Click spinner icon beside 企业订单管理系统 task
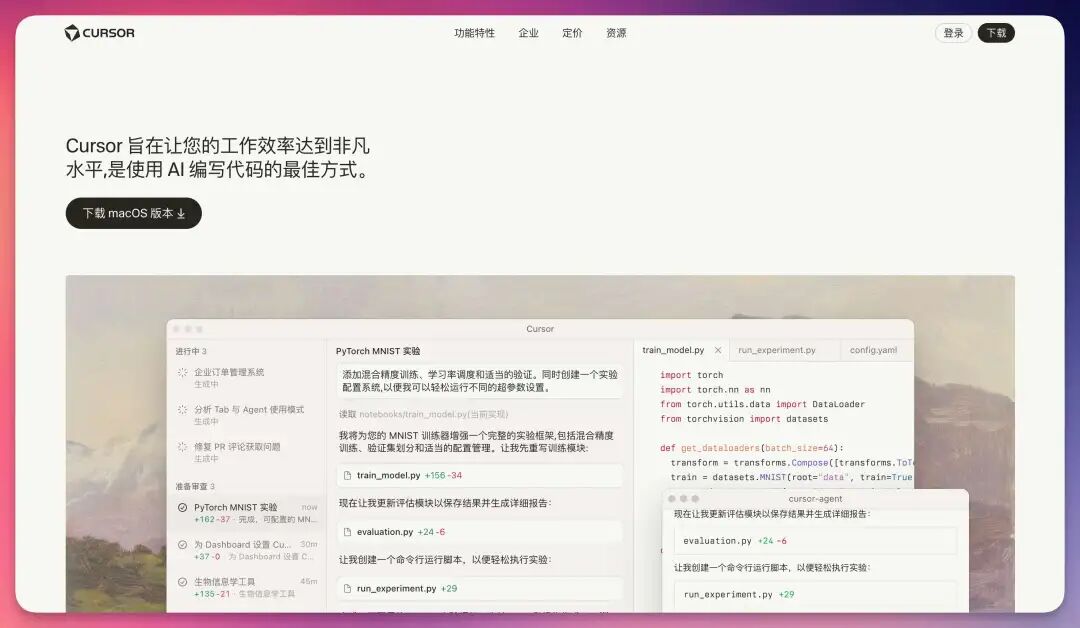This screenshot has height=628, width=1080. 182,371
